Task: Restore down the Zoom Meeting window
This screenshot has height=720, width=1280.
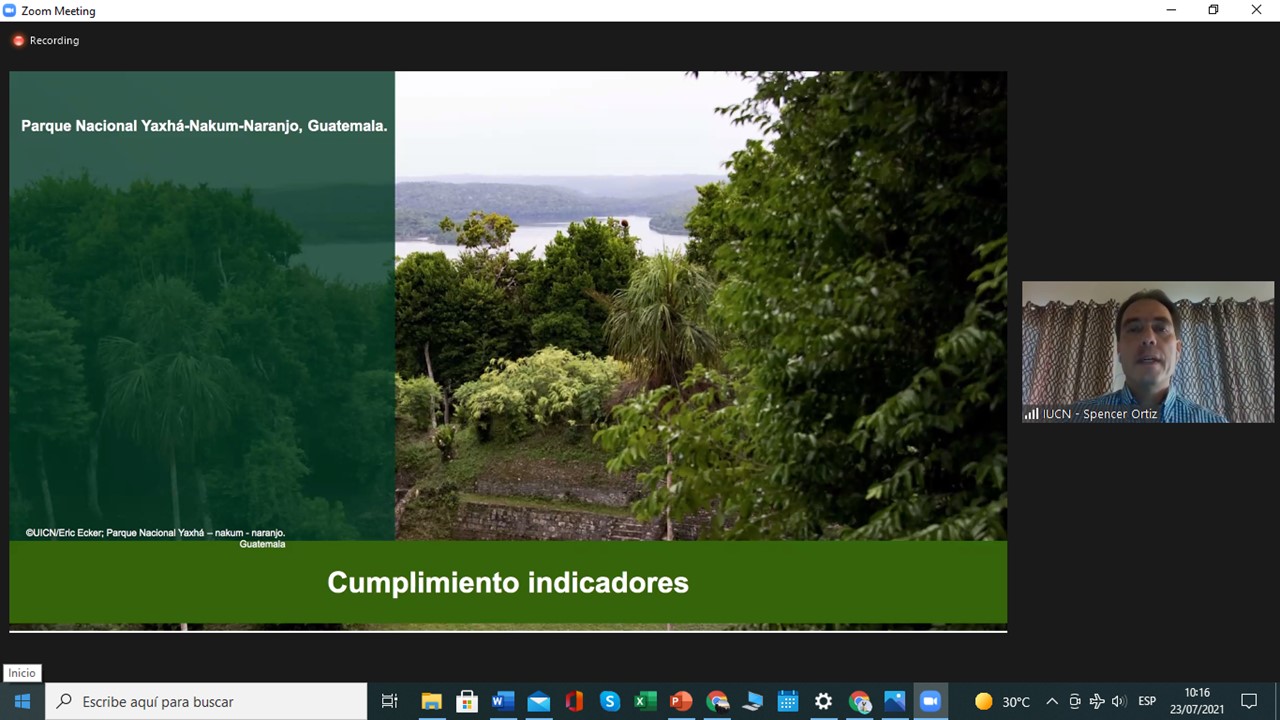Action: [x=1213, y=10]
